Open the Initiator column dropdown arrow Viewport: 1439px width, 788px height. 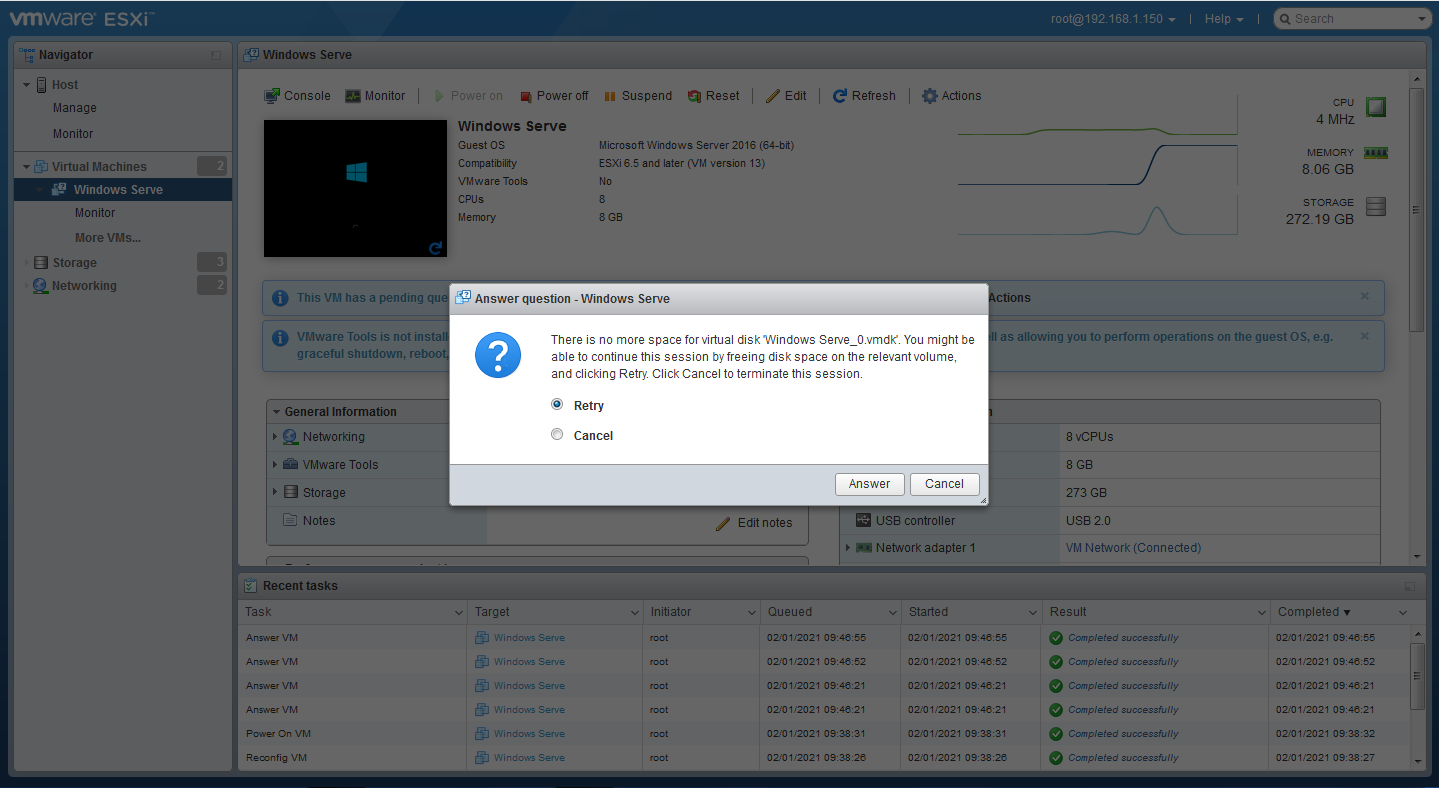pos(752,613)
